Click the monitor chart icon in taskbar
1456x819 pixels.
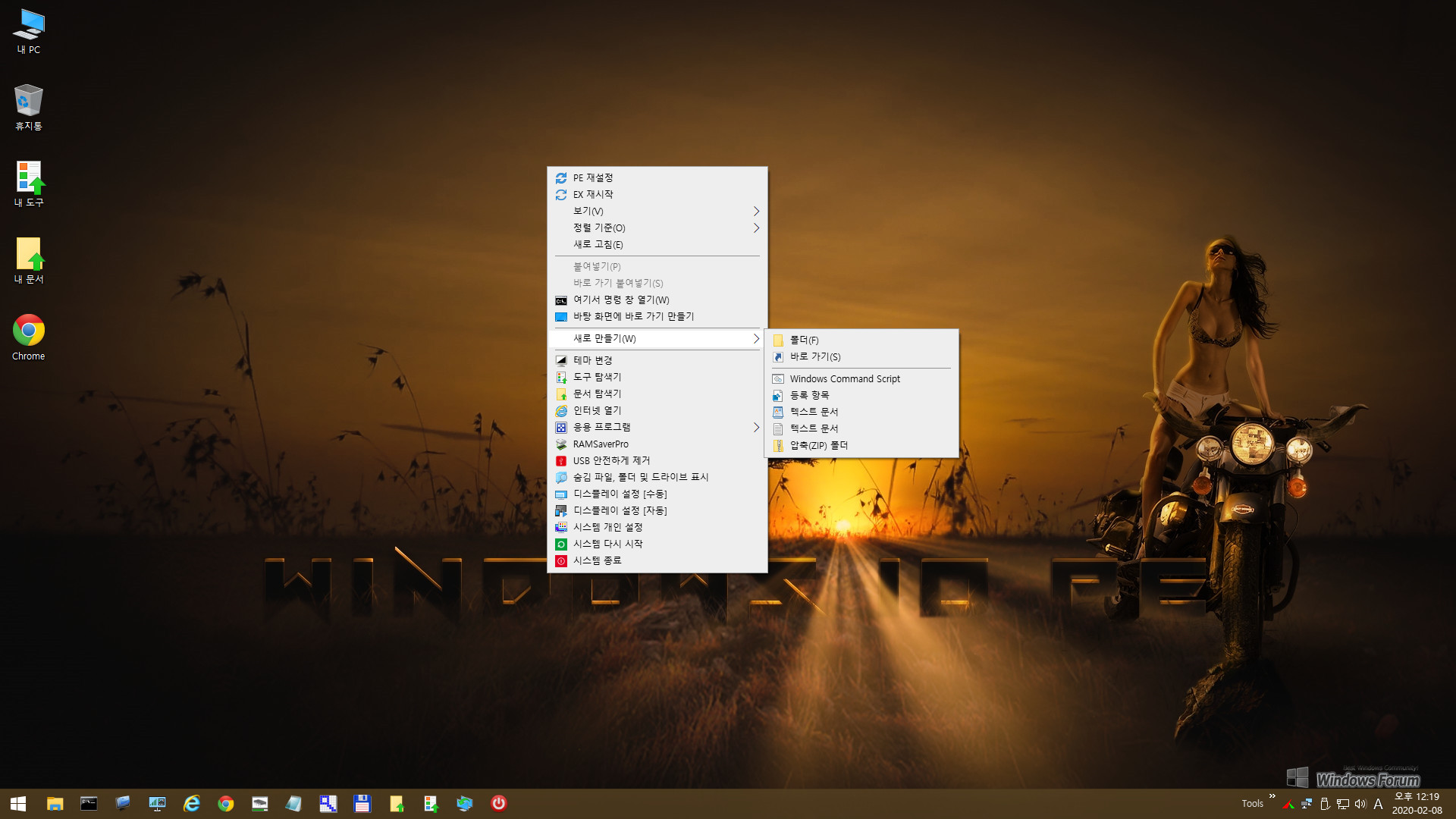pyautogui.click(x=158, y=803)
